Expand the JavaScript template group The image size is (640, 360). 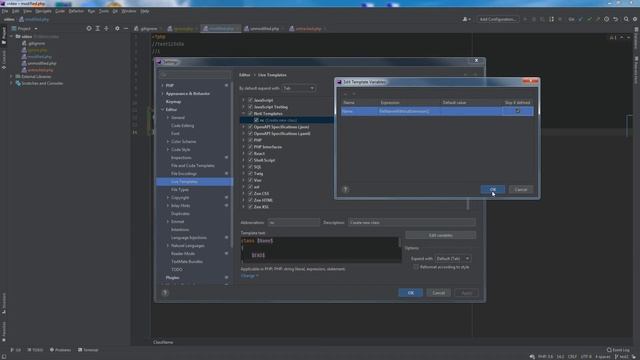click(244, 100)
